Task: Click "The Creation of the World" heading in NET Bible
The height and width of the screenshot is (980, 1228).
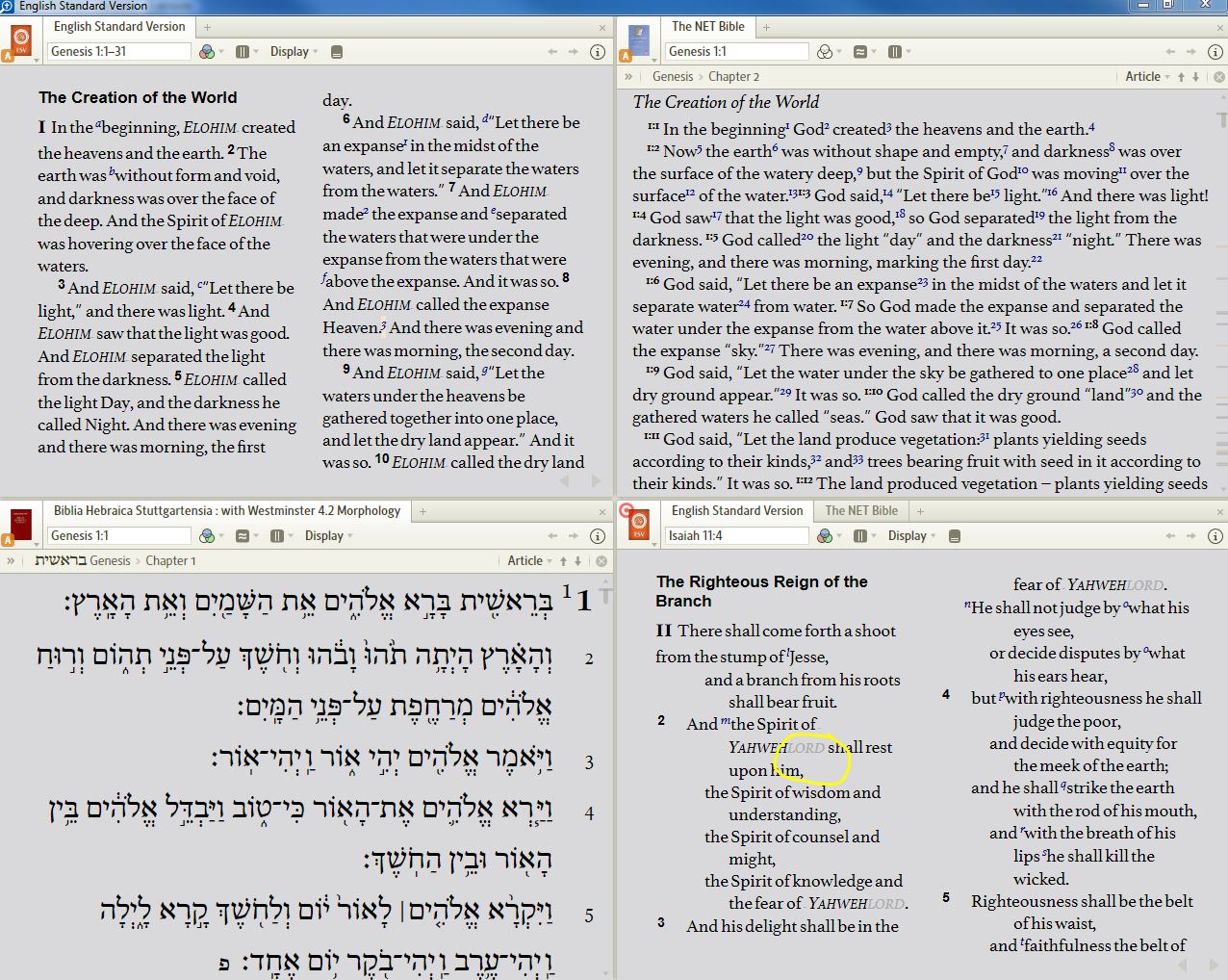Action: pyautogui.click(x=727, y=102)
